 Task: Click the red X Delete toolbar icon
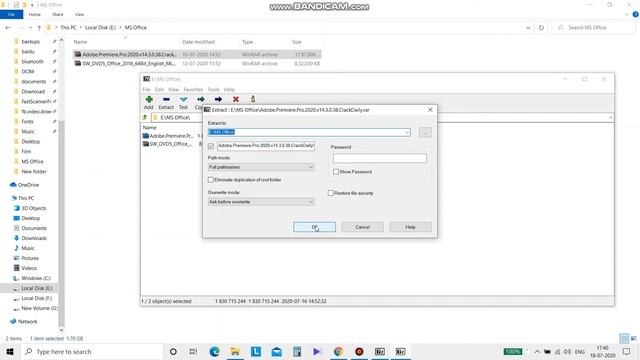[x=236, y=99]
